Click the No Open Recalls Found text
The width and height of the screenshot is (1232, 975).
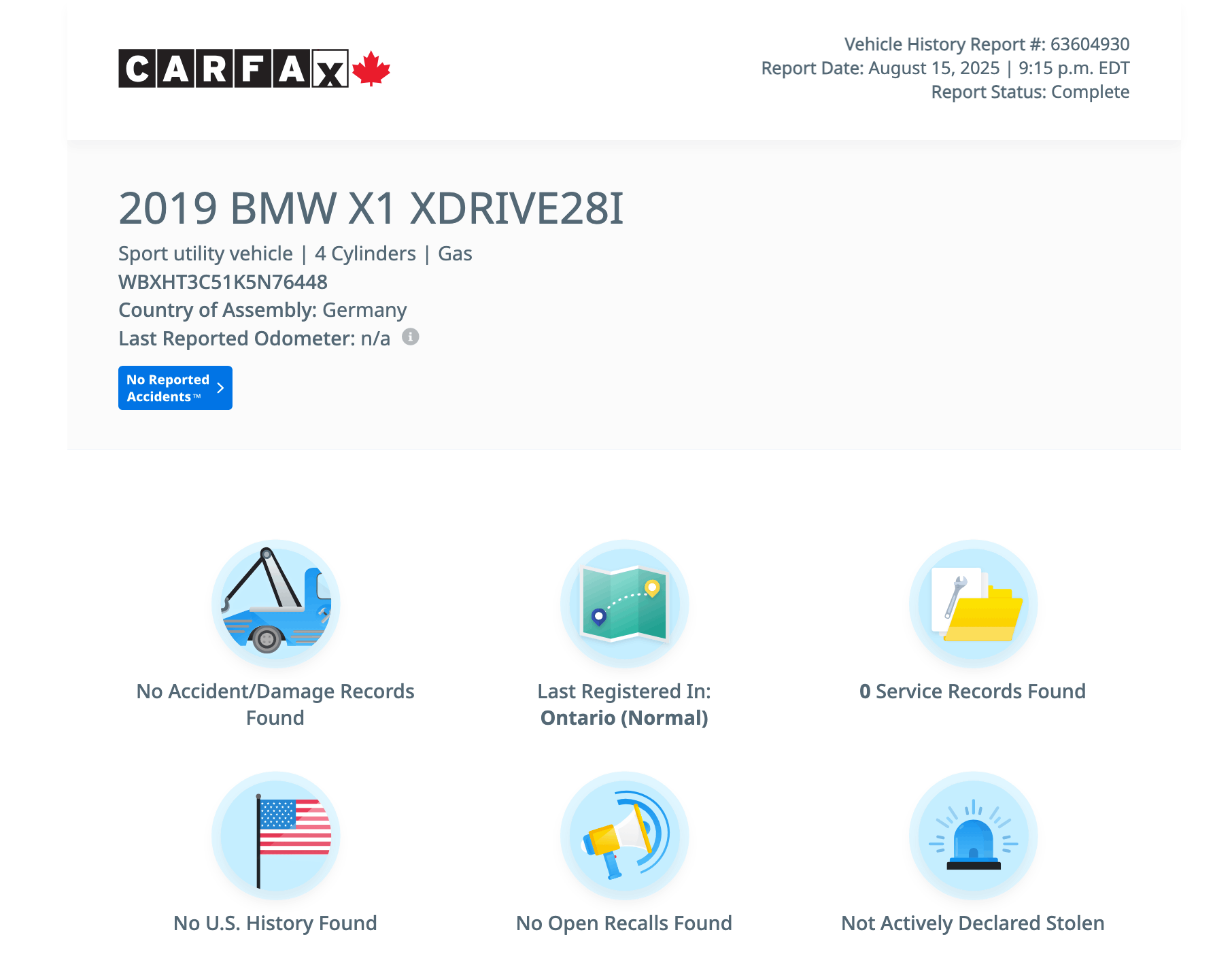pos(624,923)
